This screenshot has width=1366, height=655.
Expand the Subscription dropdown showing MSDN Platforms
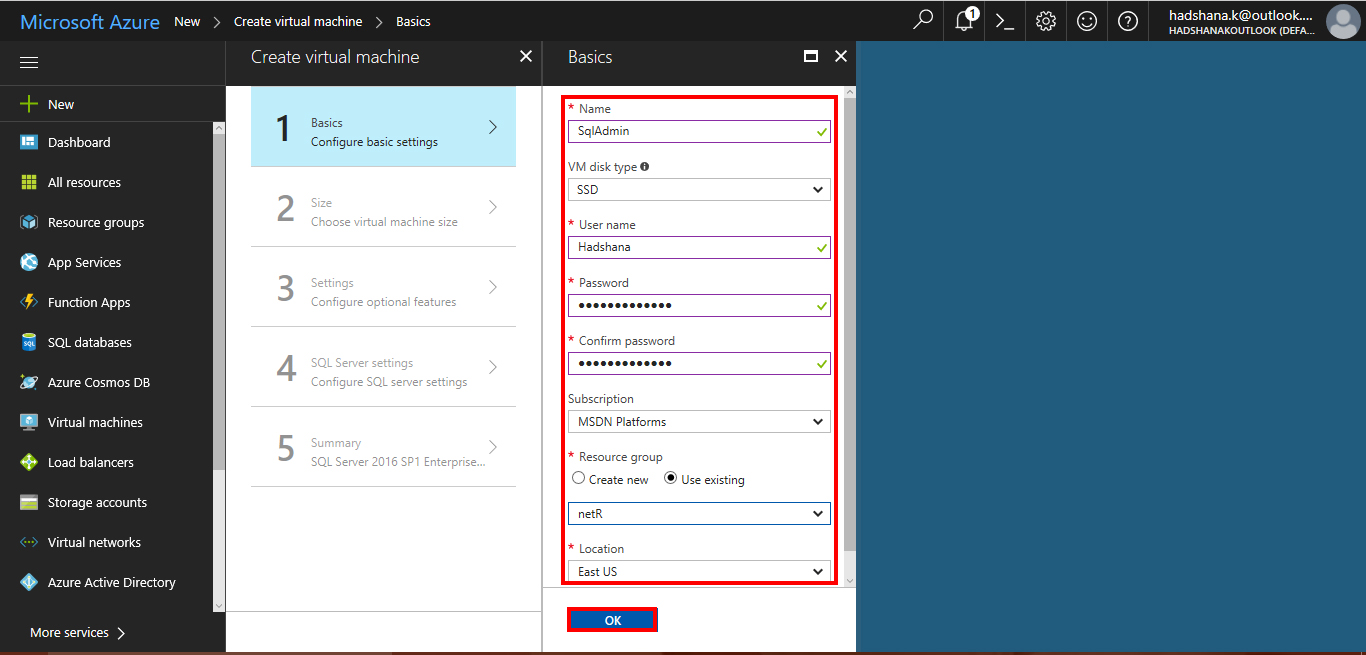[698, 421]
